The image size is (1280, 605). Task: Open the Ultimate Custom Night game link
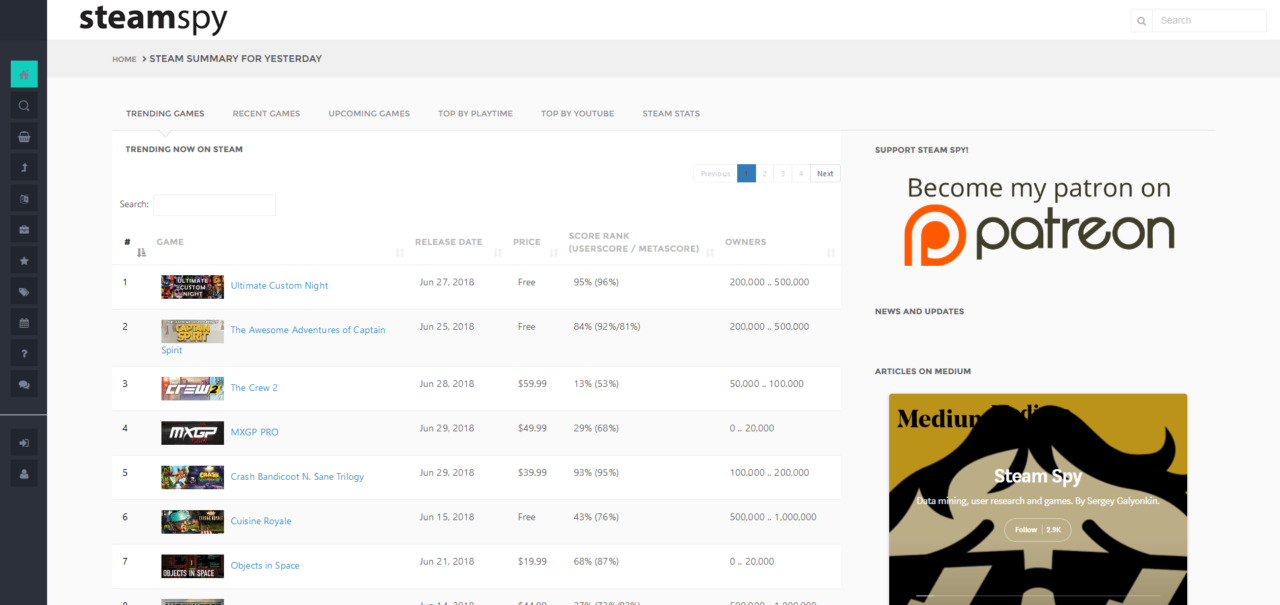click(279, 286)
